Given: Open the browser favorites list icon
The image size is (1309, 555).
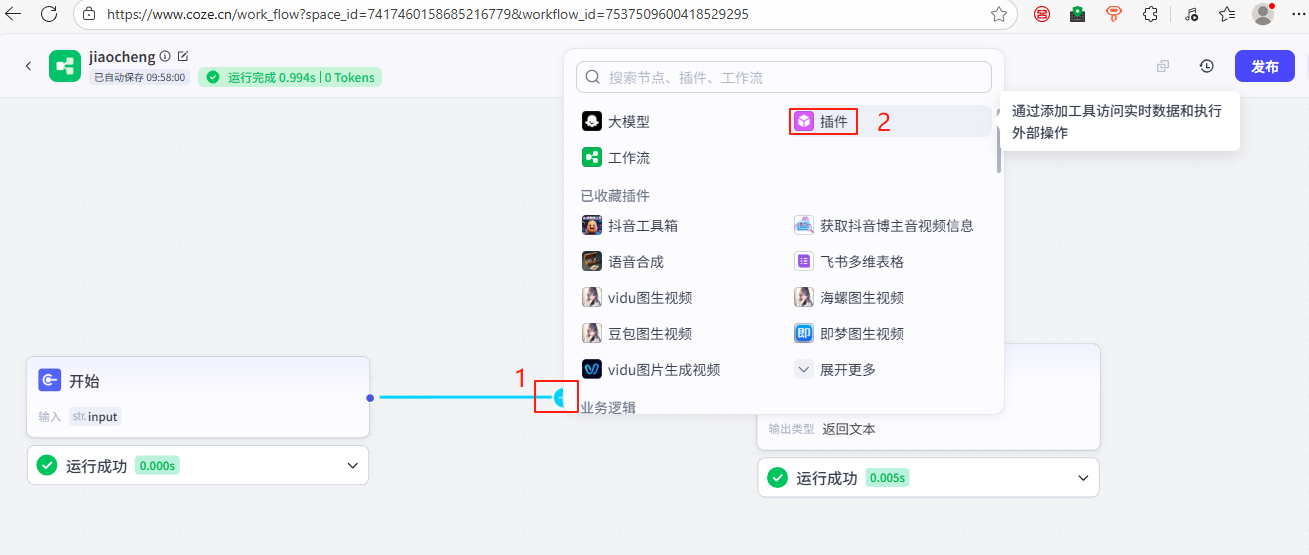Looking at the screenshot, I should coord(1226,14).
